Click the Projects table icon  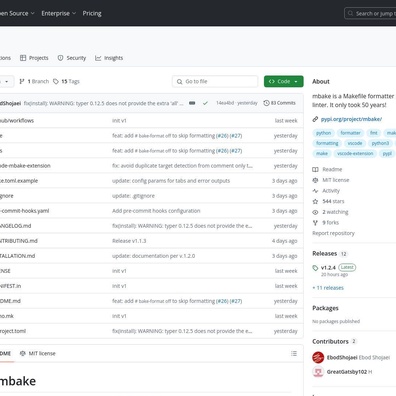(23, 58)
